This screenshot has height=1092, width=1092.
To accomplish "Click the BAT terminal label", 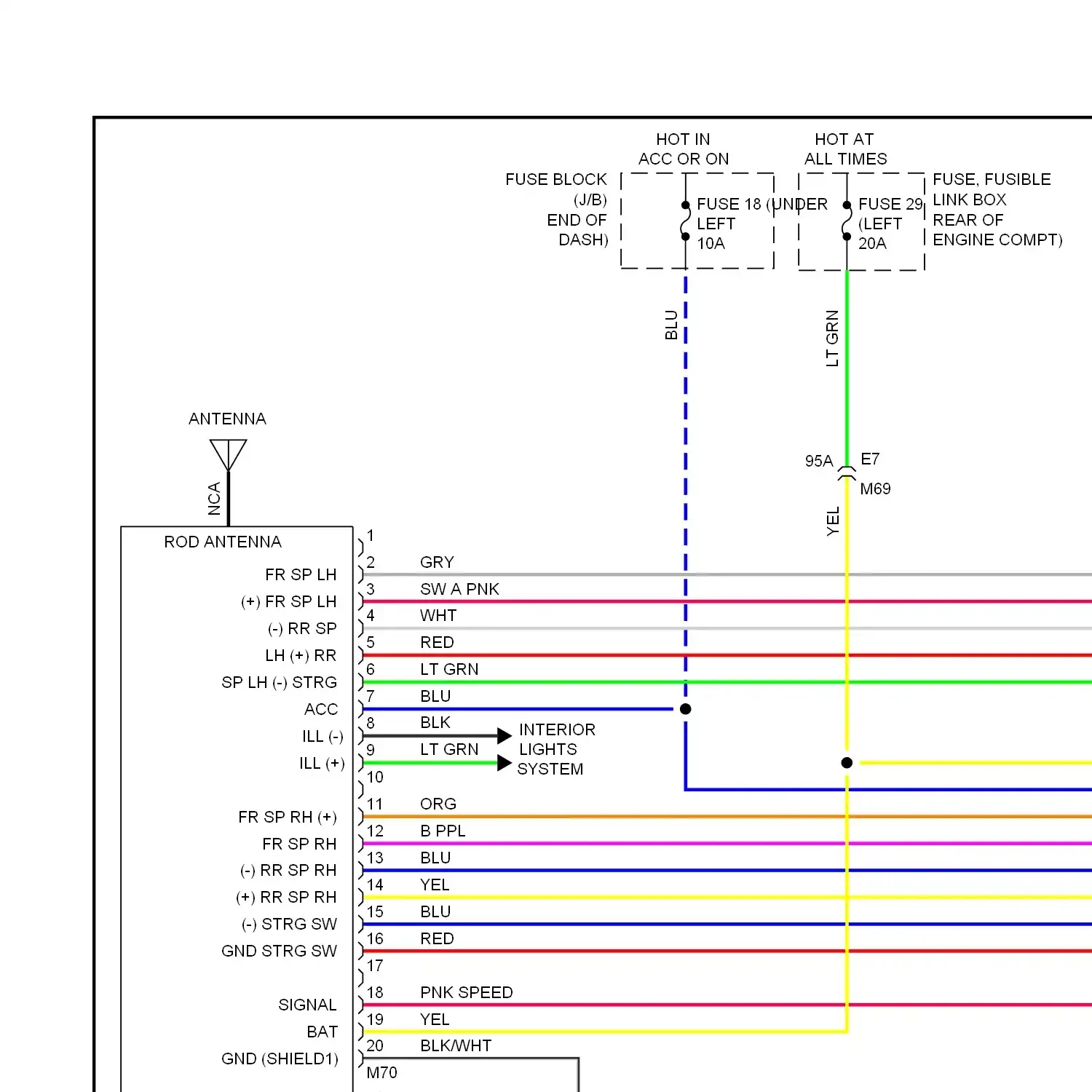I will (x=322, y=1032).
